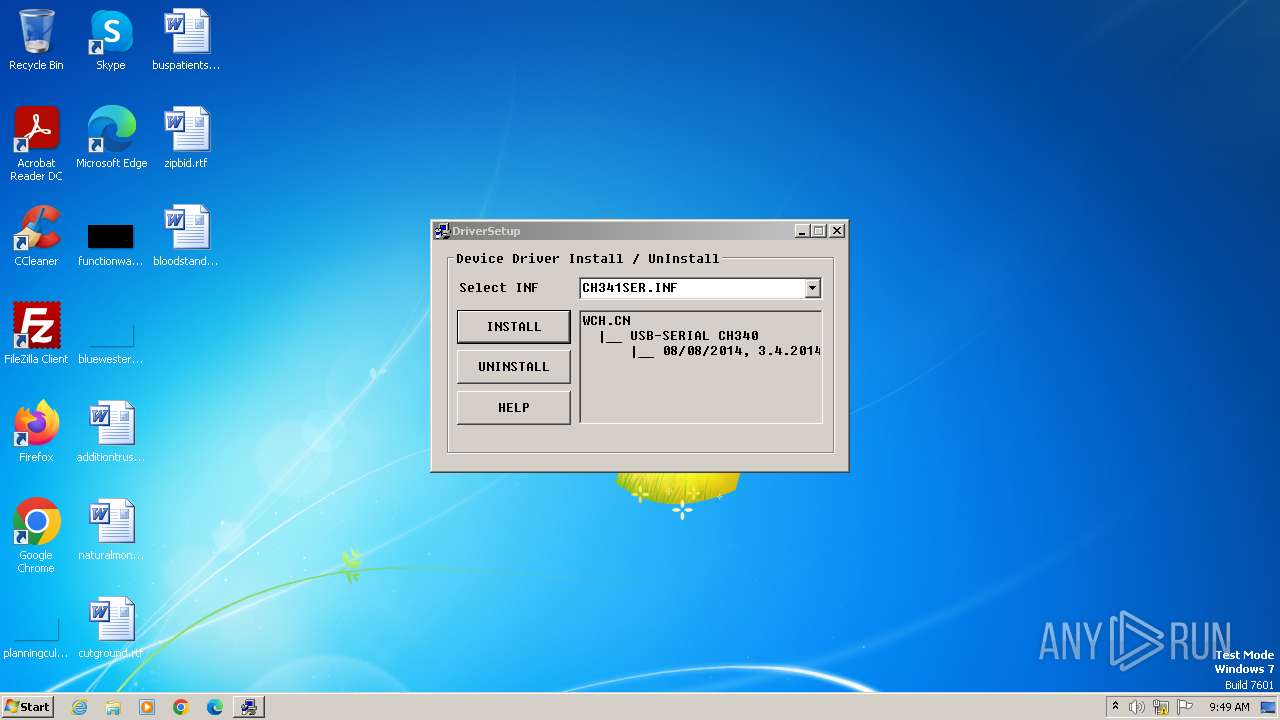
Task: Open zipbid.rtf file icon
Action: (186, 138)
